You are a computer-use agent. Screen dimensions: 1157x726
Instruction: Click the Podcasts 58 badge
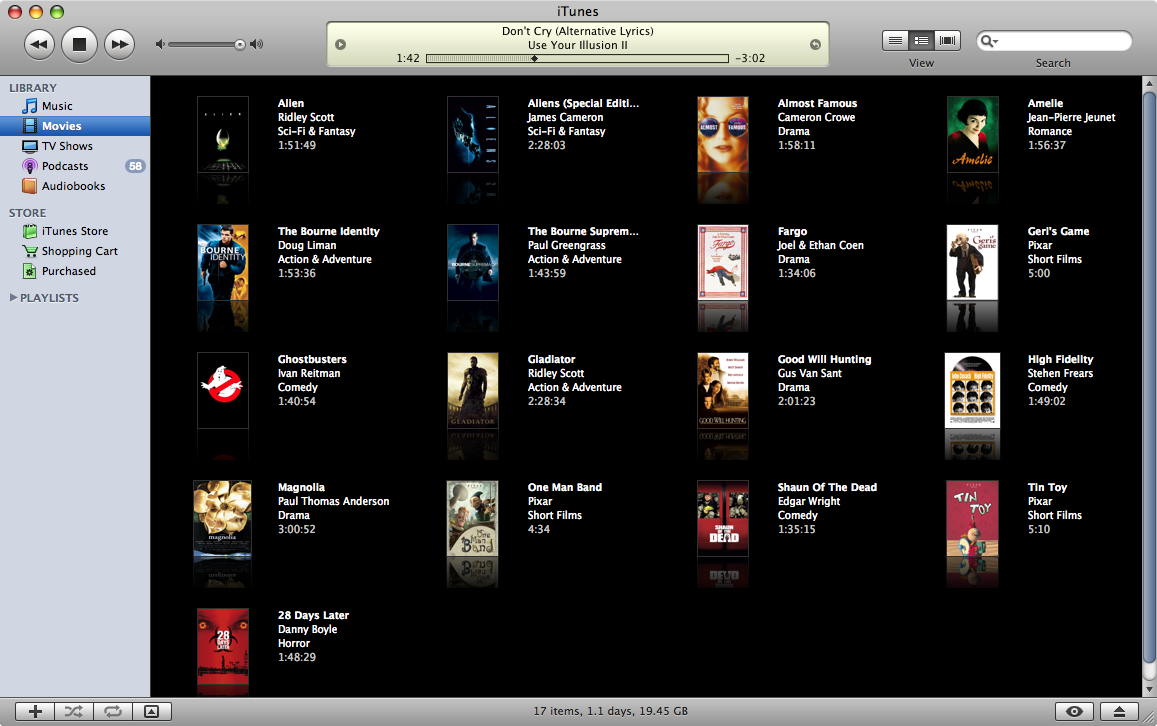click(135, 166)
